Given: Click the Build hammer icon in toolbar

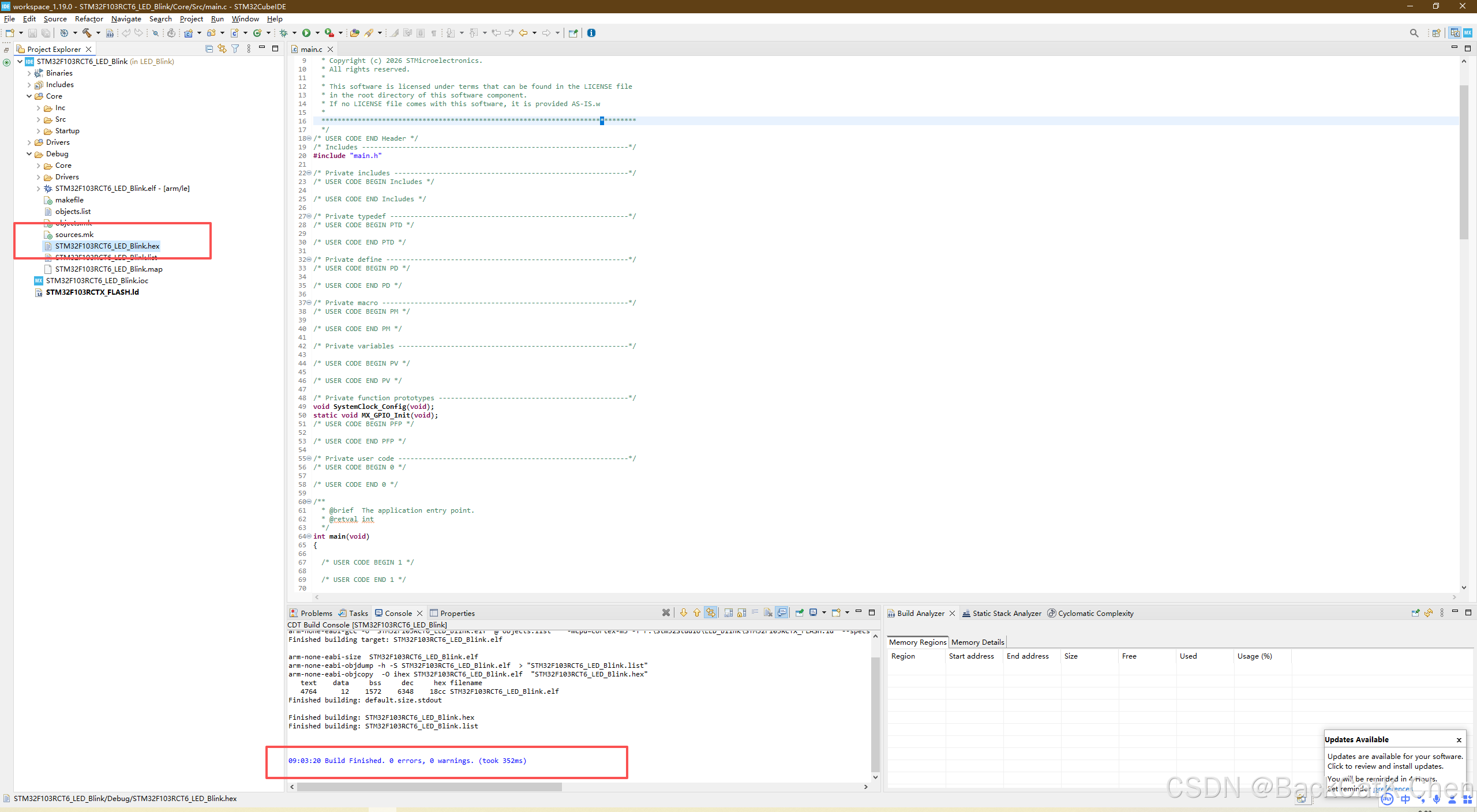Looking at the screenshot, I should (87, 33).
